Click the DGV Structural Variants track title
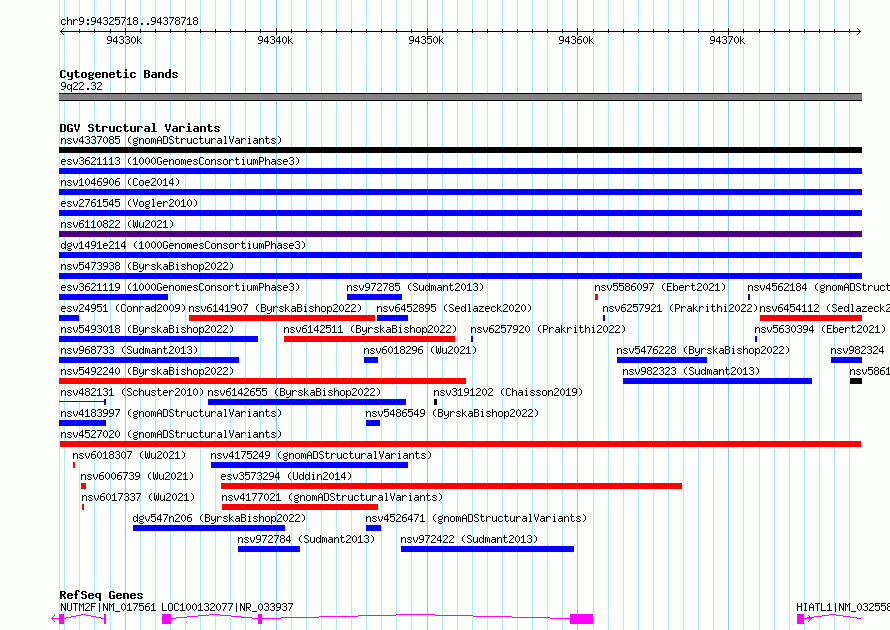The height and width of the screenshot is (630, 890). coord(139,128)
